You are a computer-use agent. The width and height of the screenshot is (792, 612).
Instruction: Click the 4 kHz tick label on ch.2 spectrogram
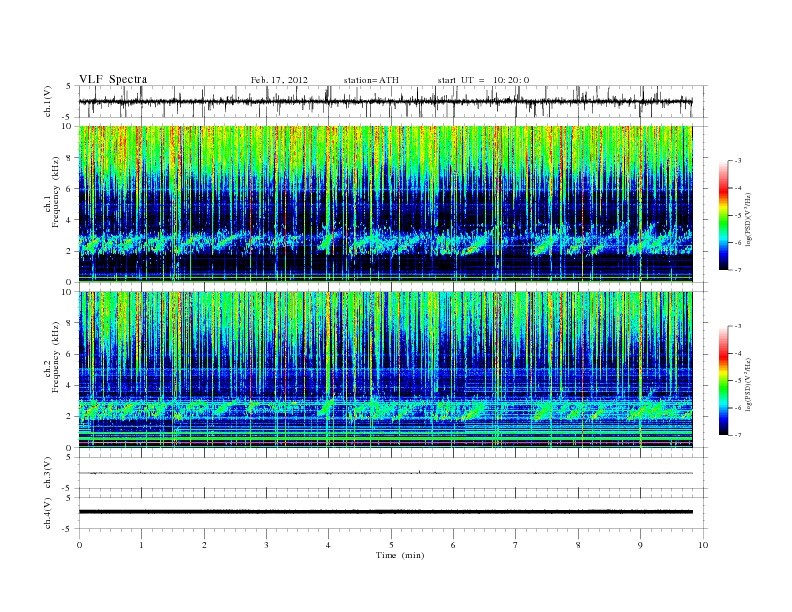pyautogui.click(x=70, y=386)
